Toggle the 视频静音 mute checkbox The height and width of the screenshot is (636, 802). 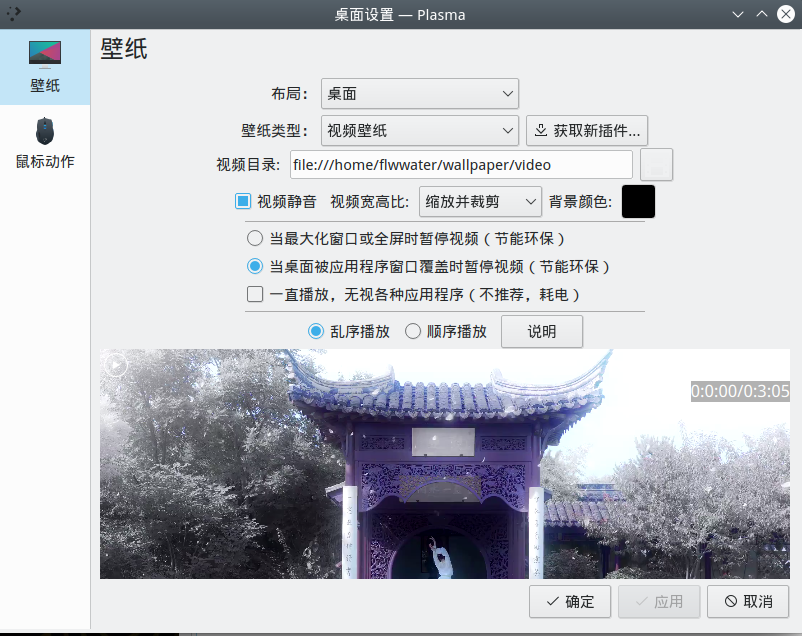(243, 201)
